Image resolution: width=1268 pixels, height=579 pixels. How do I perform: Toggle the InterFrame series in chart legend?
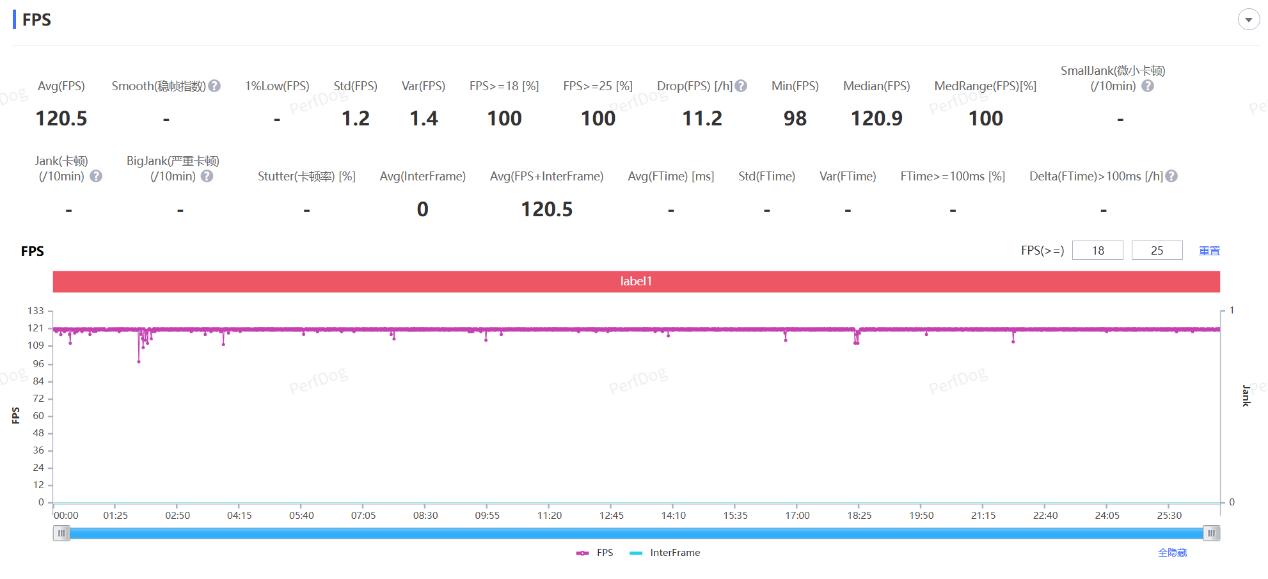coord(665,553)
